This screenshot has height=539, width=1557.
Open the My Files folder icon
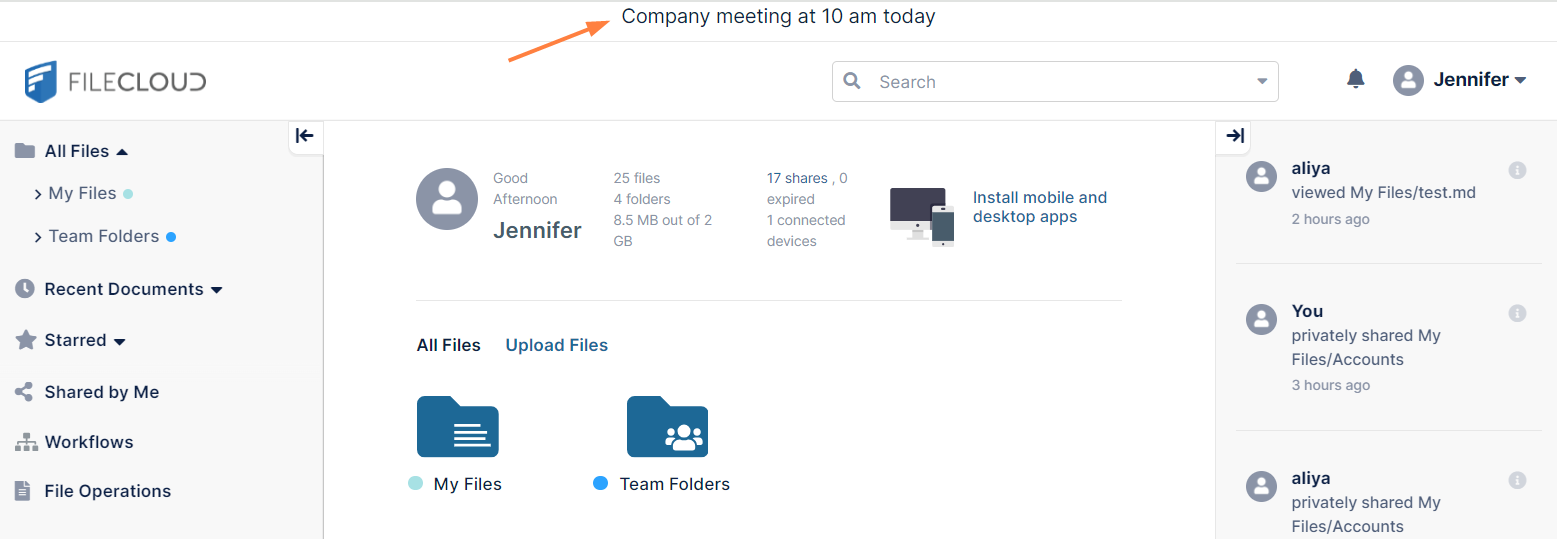coord(457,427)
